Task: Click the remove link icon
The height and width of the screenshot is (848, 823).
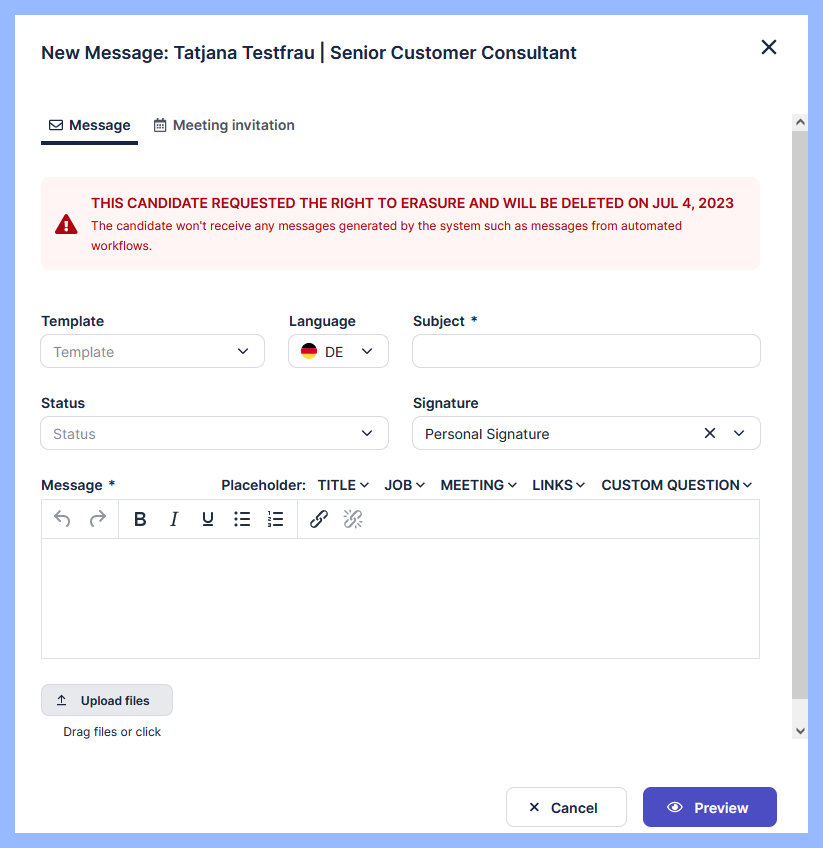Action: coord(353,519)
